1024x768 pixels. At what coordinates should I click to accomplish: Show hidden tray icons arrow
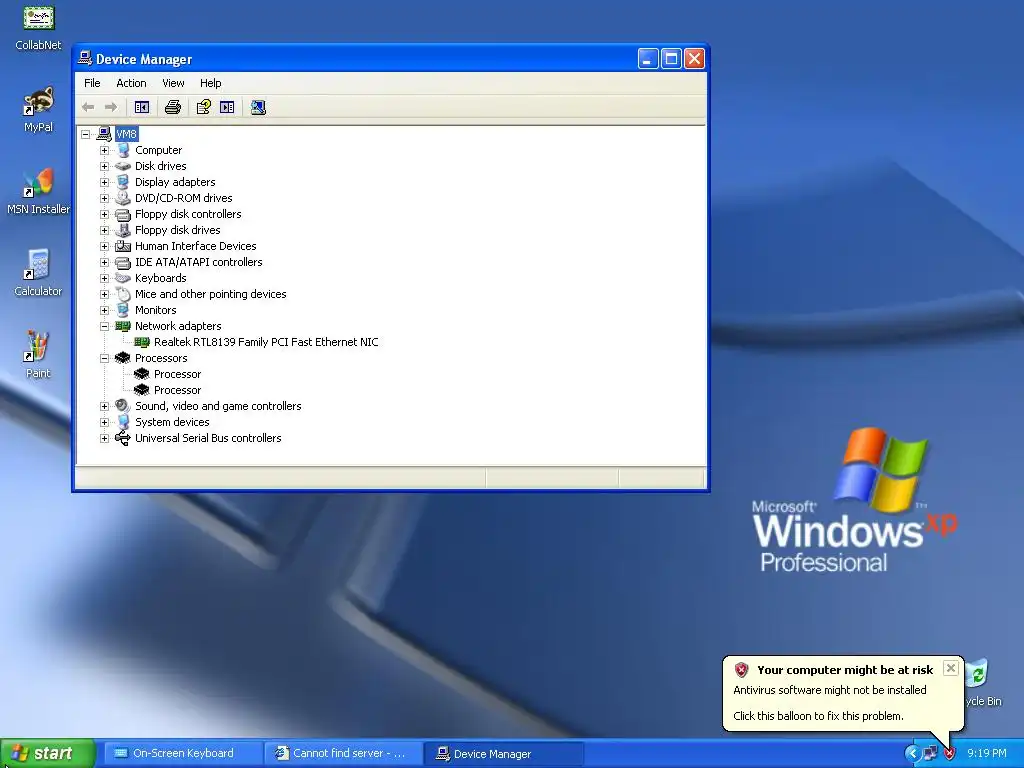coord(912,754)
